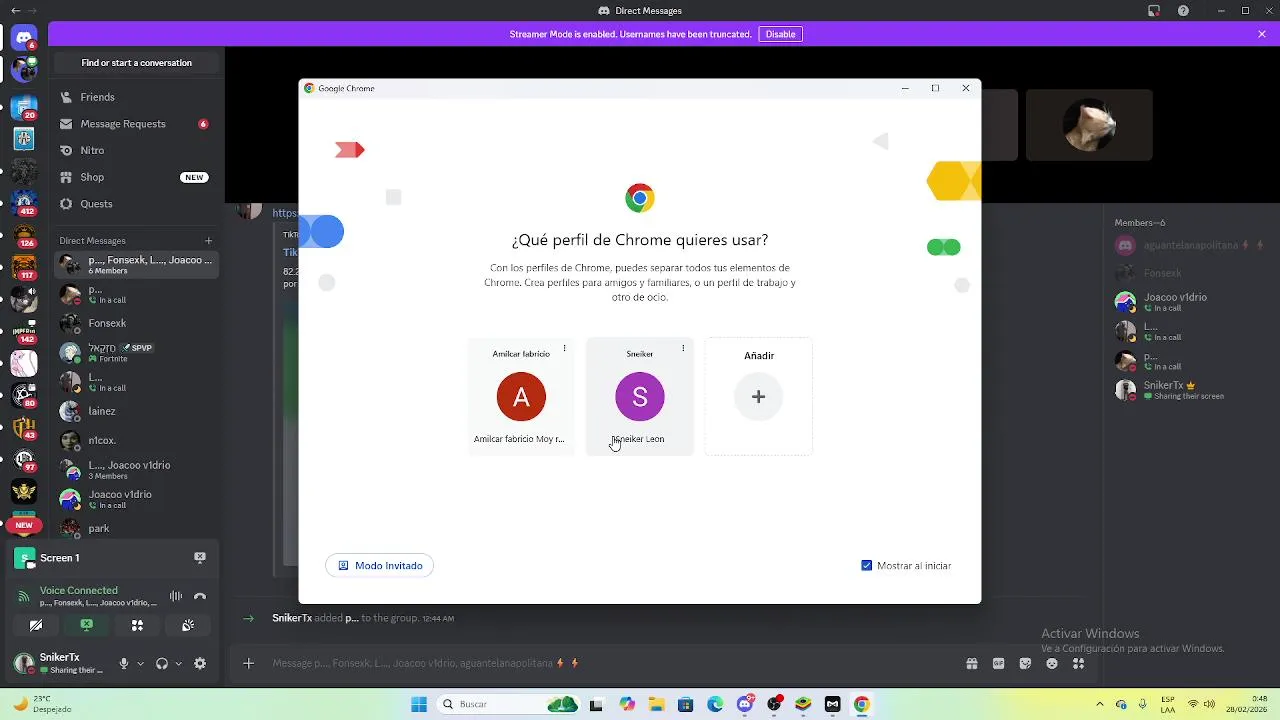1280x720 pixels.
Task: Open Message Requests in Discord
Action: pos(136,124)
